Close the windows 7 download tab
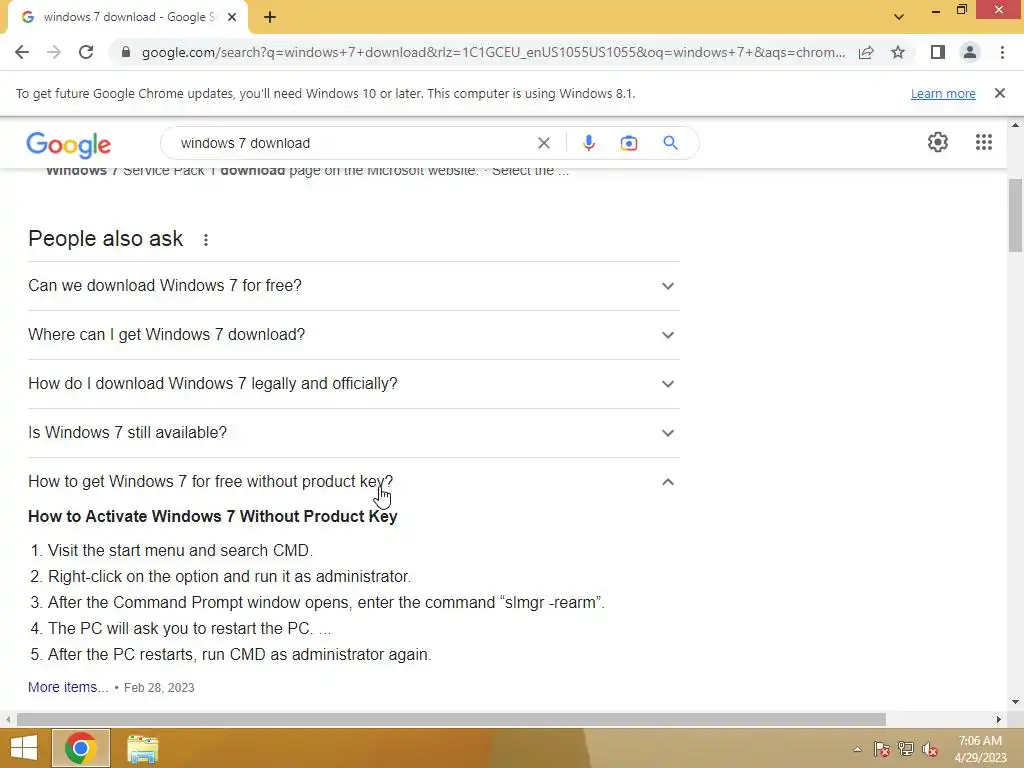1024x768 pixels. (x=232, y=17)
